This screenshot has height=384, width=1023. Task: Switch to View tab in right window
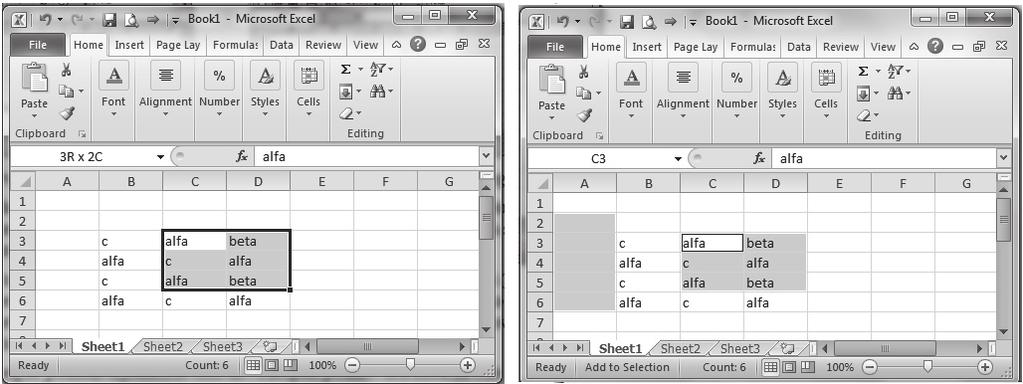coord(883,47)
